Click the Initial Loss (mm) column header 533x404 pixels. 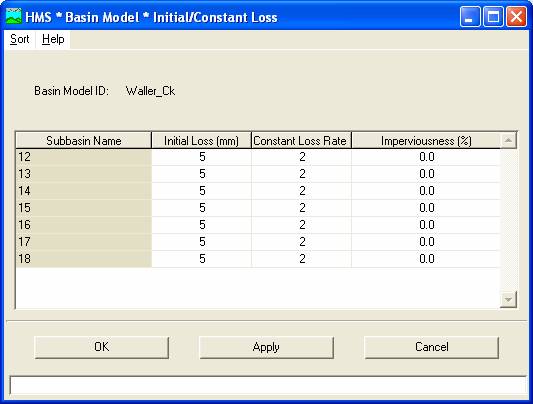201,141
